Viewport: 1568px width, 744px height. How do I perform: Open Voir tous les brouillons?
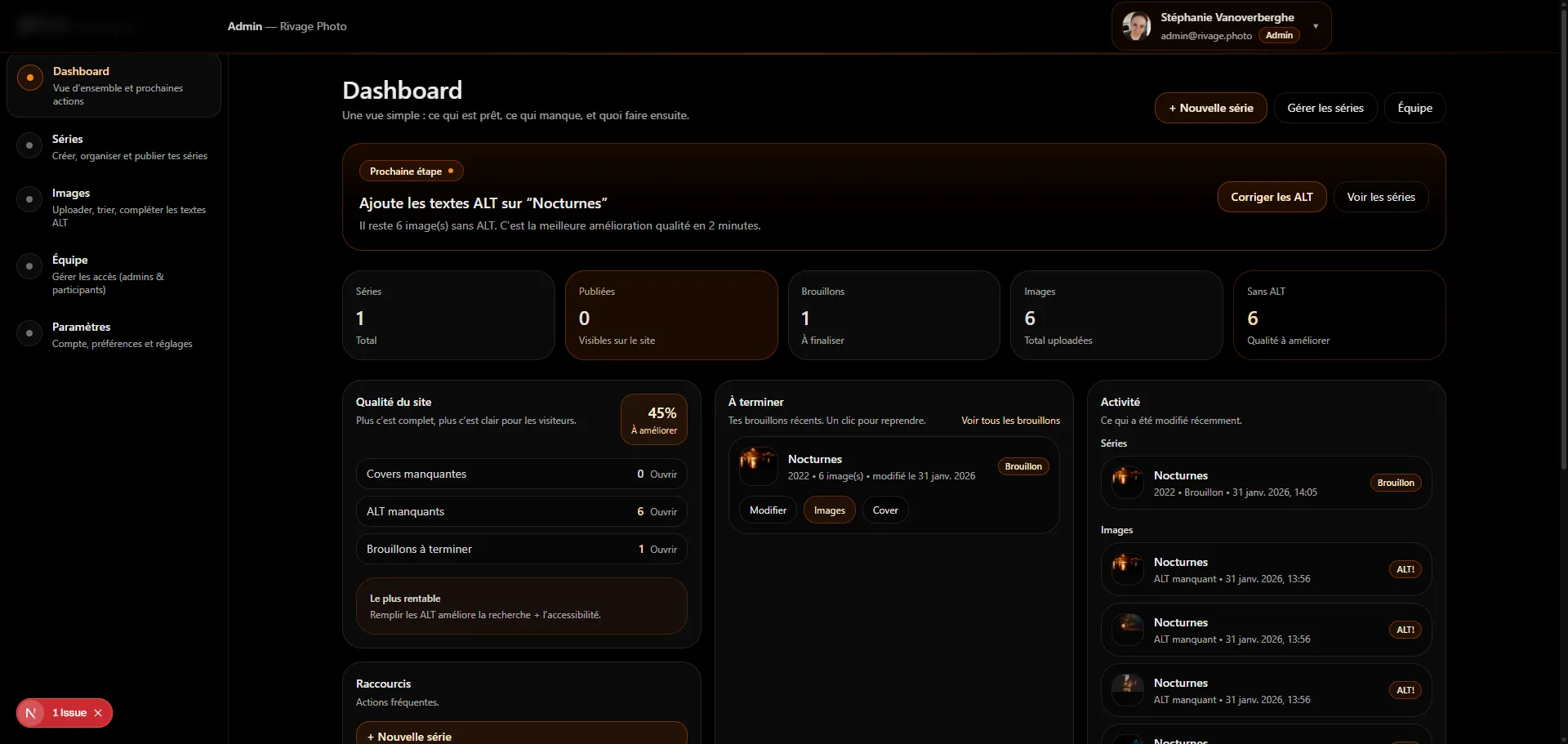pyautogui.click(x=1010, y=420)
